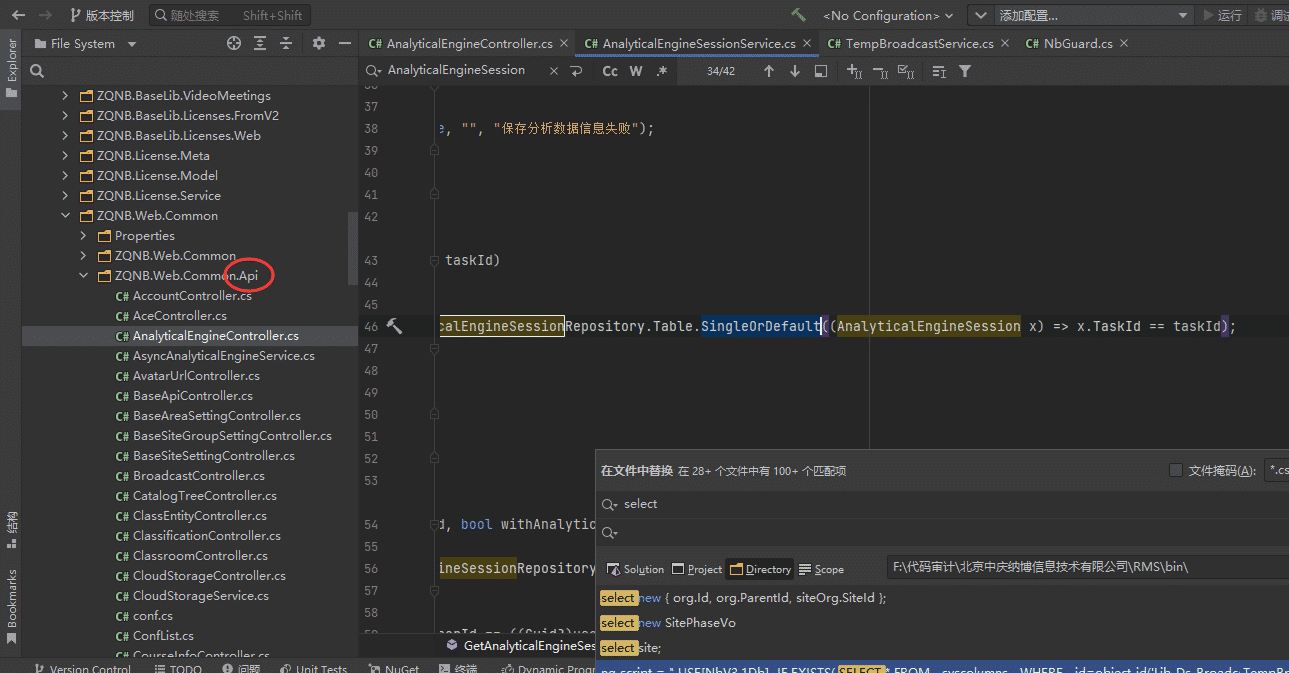Expand the Properties folder

pos(84,236)
